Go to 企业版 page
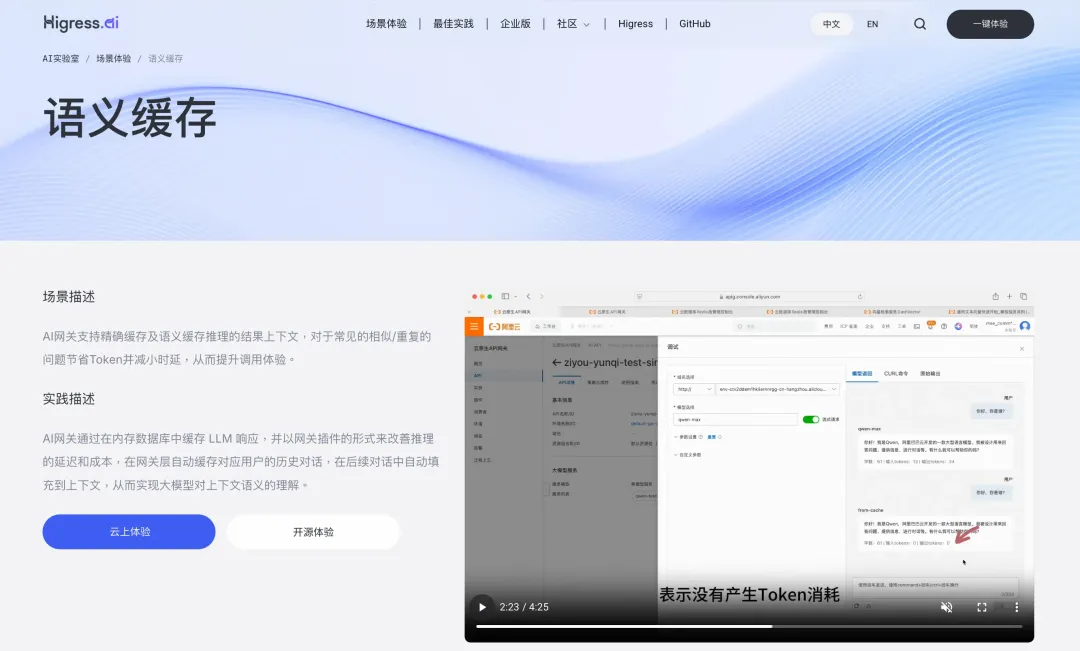The height and width of the screenshot is (651, 1080). tap(515, 23)
